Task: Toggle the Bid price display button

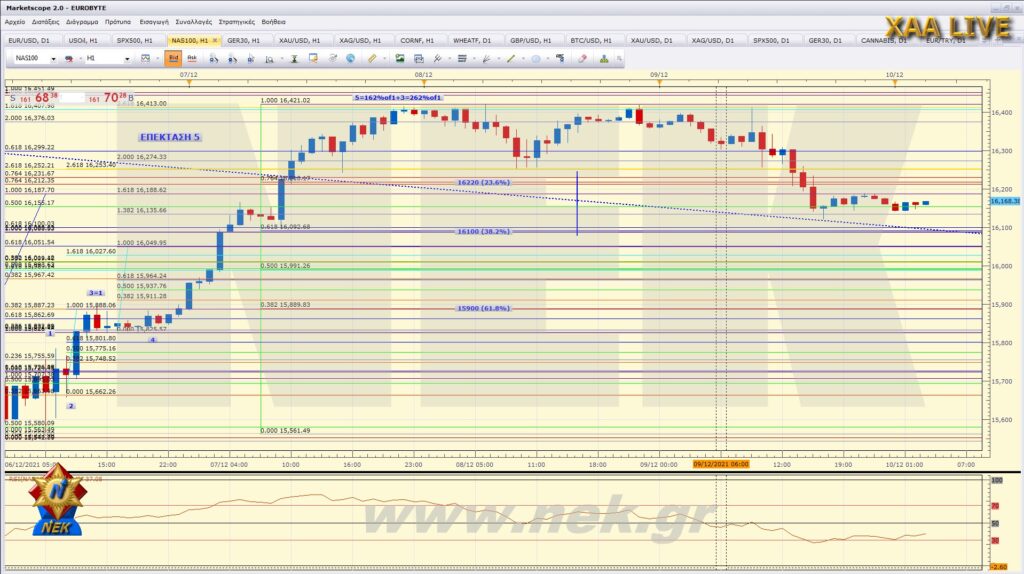Action: (173, 58)
